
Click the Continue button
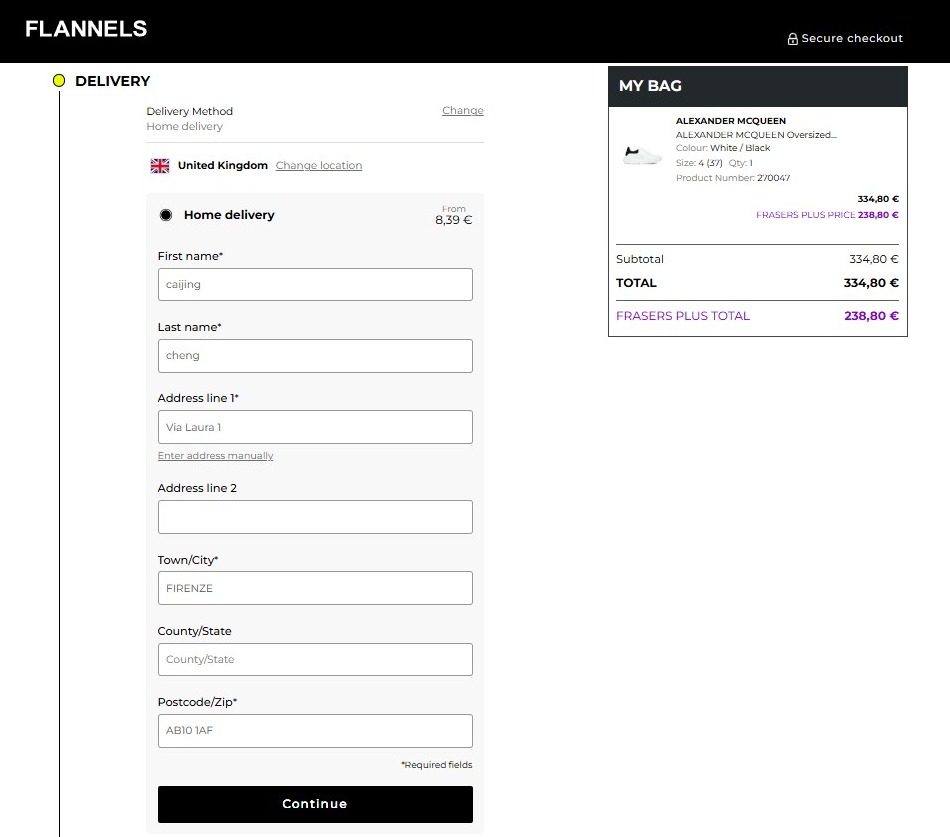click(315, 804)
